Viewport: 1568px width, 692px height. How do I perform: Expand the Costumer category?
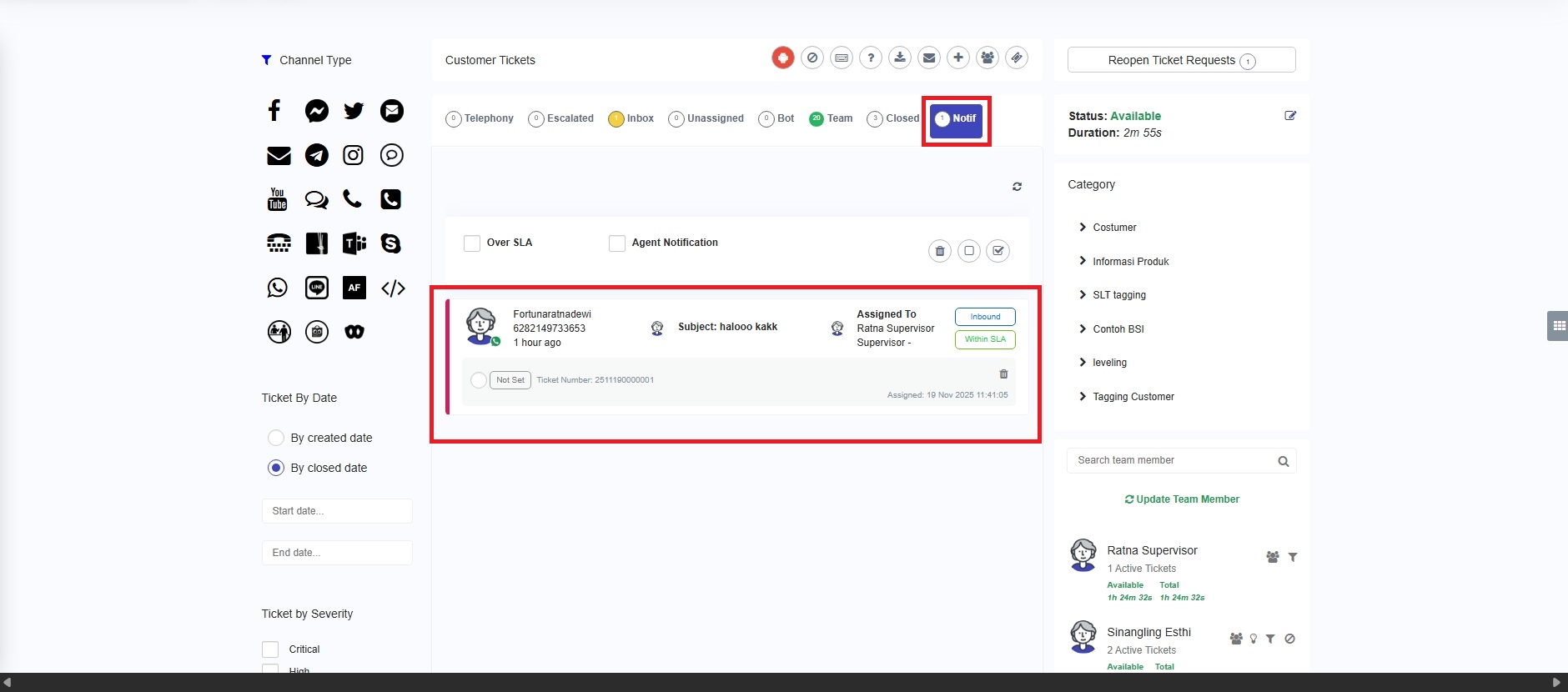[1083, 227]
